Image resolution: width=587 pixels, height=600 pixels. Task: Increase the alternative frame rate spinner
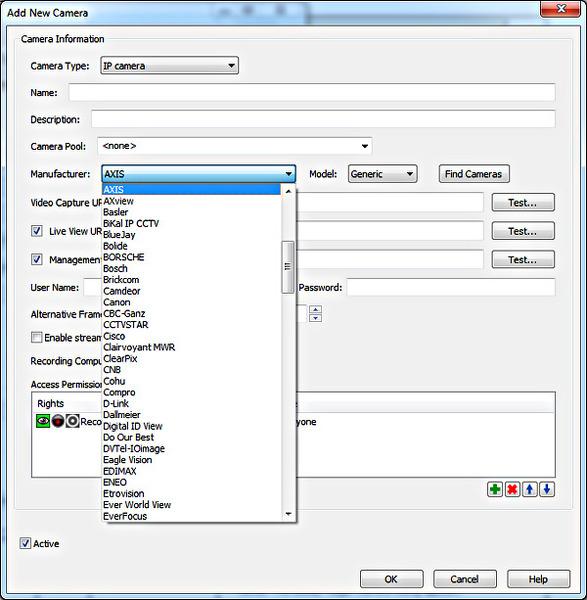[315, 309]
